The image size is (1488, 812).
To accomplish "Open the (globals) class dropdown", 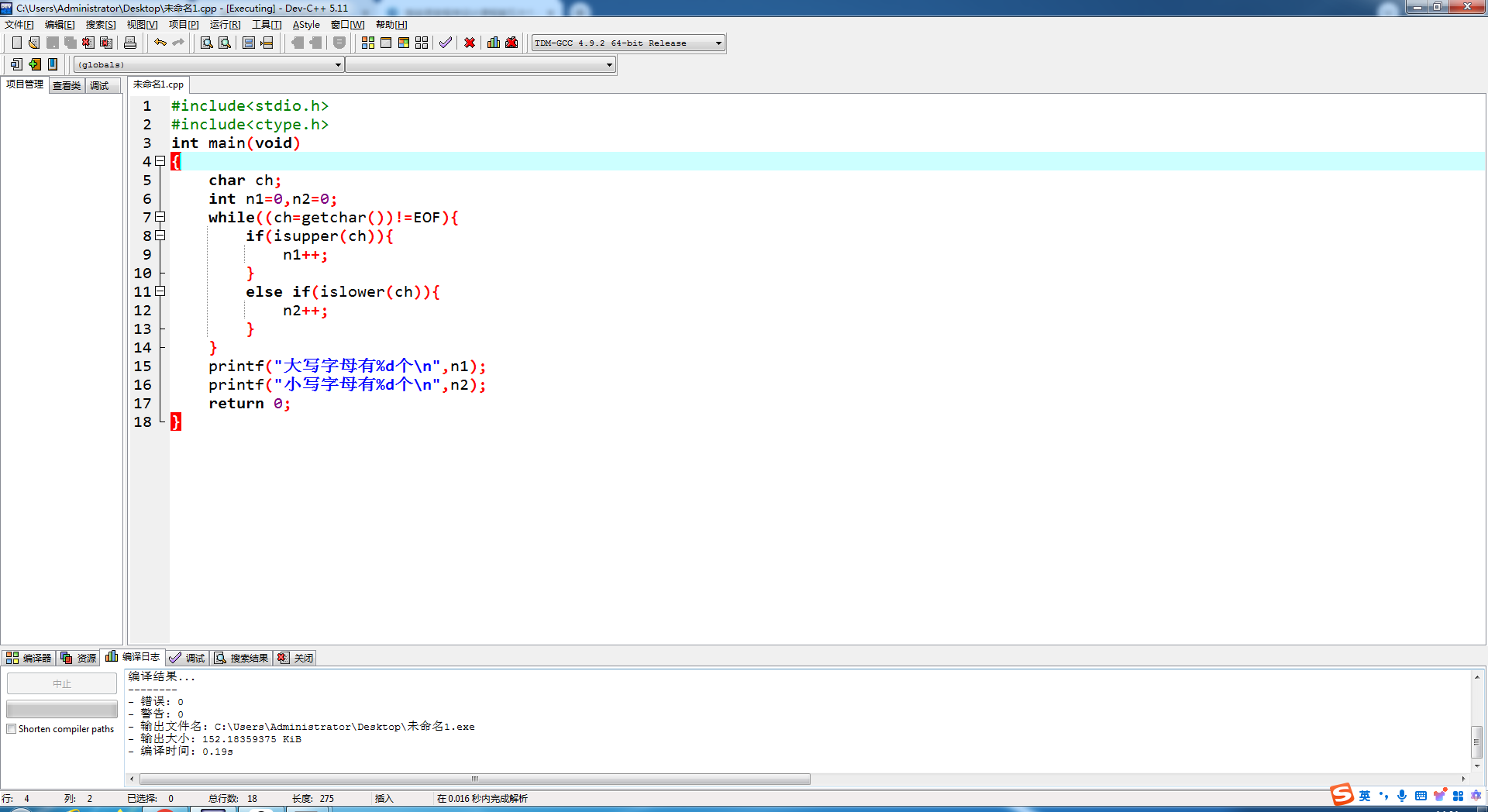I will click(208, 65).
